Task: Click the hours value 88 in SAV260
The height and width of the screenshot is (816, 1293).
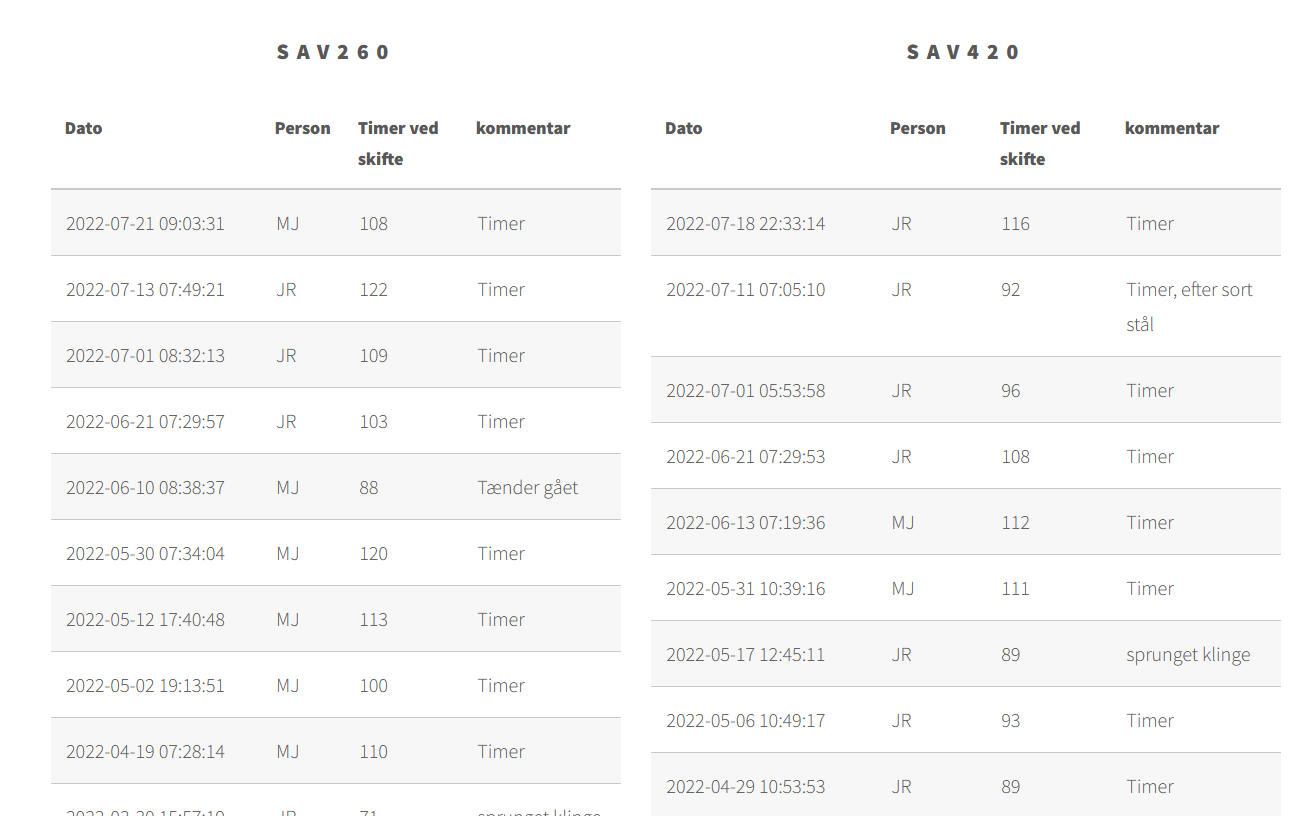Action: click(x=369, y=487)
